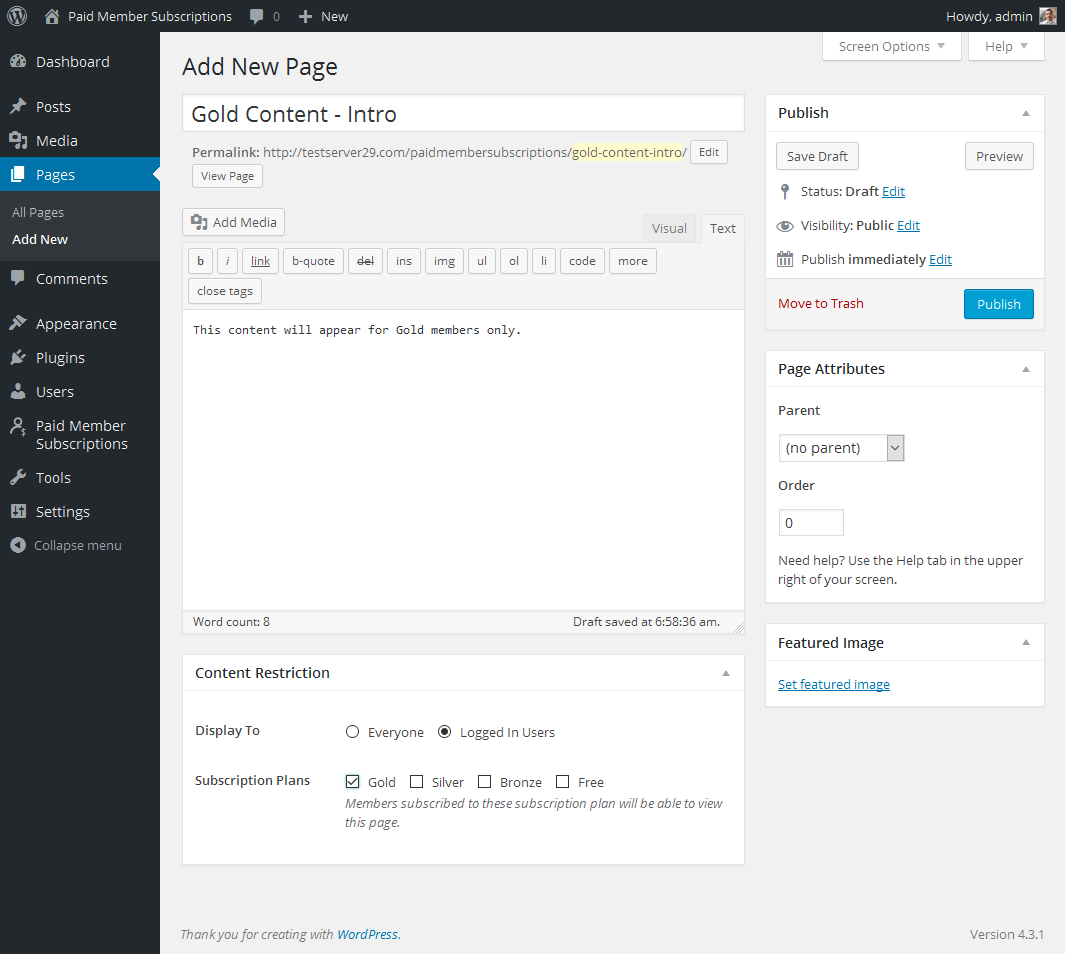Open Tools via the wrench icon

[18, 478]
